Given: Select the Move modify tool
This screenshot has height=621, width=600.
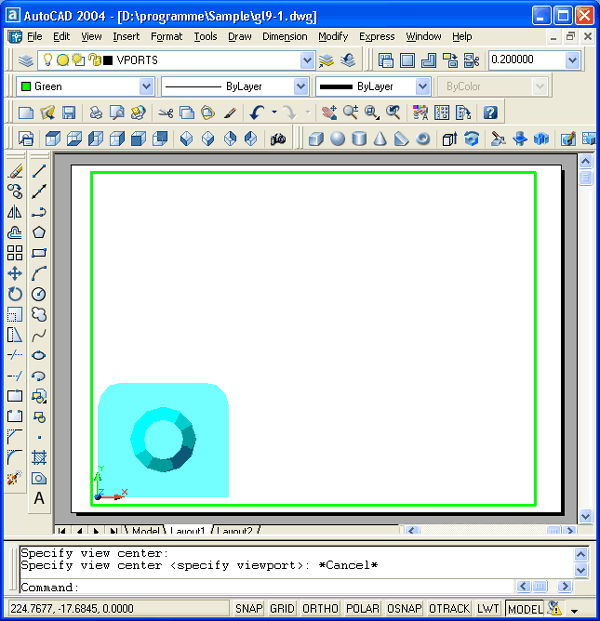Looking at the screenshot, I should (x=15, y=273).
